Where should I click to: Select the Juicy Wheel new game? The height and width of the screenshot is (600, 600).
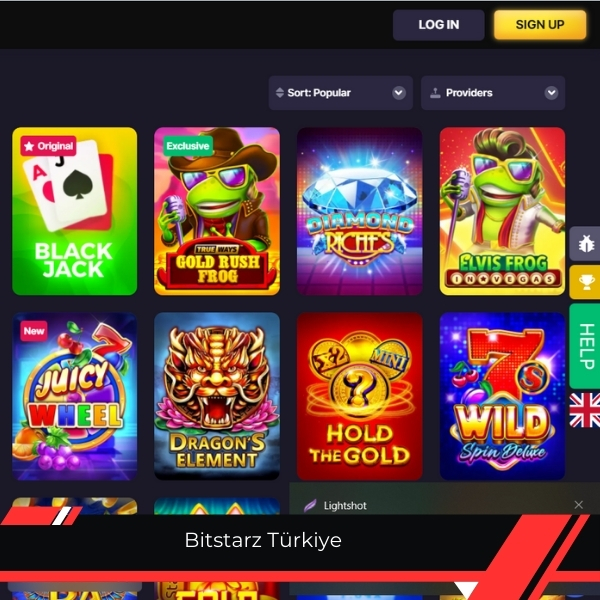click(x=75, y=396)
